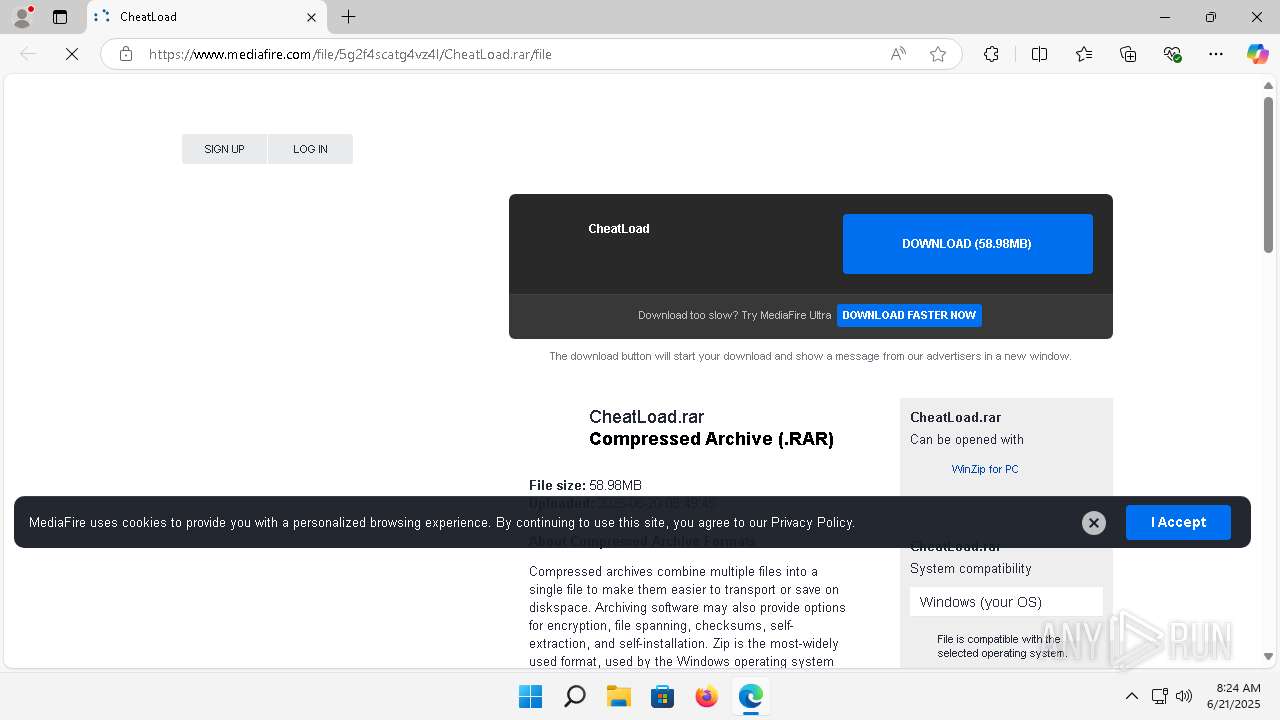Viewport: 1280px width, 720px height.
Task: Click the vertical scrollbar thumb
Action: (x=1268, y=174)
